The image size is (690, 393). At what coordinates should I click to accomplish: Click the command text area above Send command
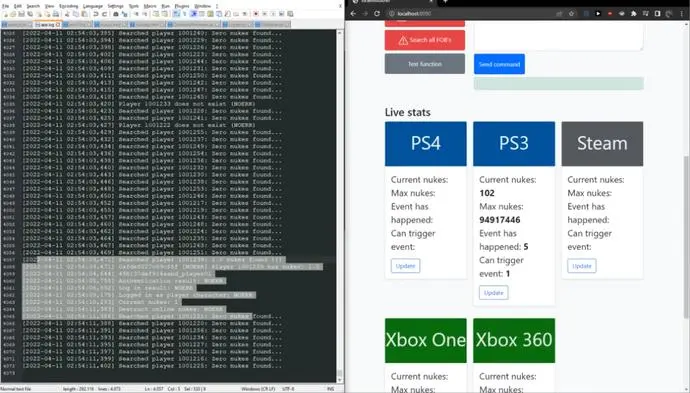pyautogui.click(x=558, y=36)
